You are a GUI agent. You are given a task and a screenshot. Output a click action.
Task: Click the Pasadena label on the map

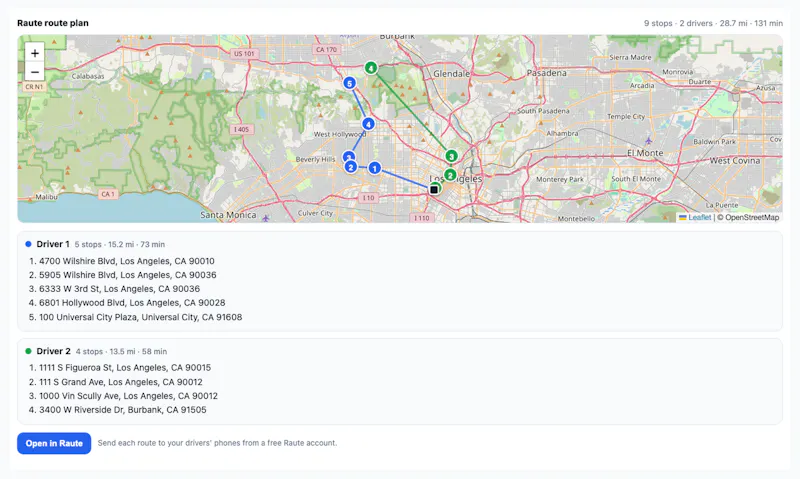546,73
